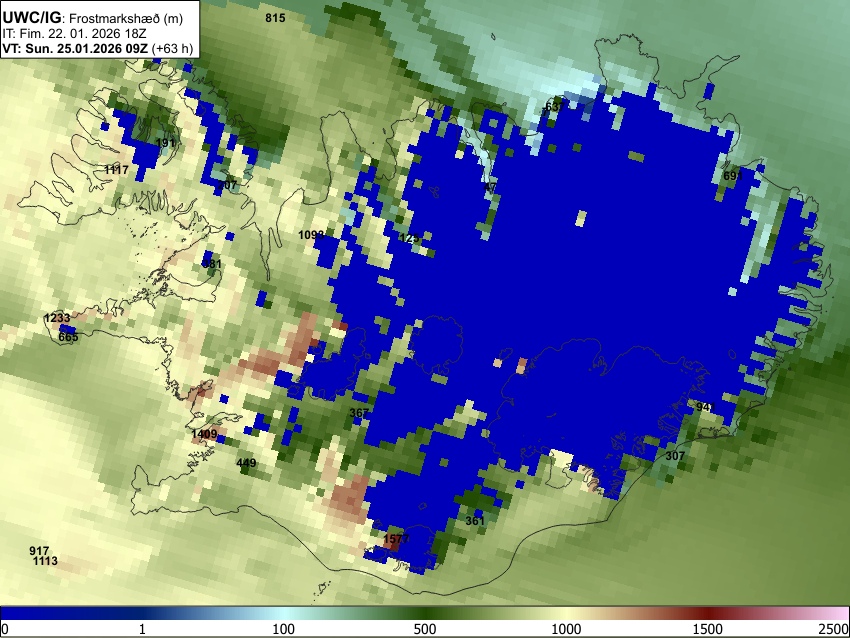
Task: Click the legend label "0"
Action: [x=5, y=629]
